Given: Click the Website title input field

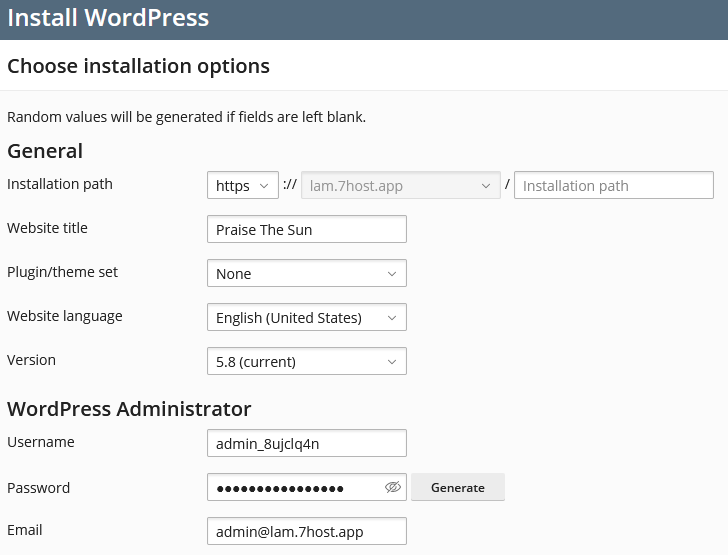Looking at the screenshot, I should pos(307,229).
